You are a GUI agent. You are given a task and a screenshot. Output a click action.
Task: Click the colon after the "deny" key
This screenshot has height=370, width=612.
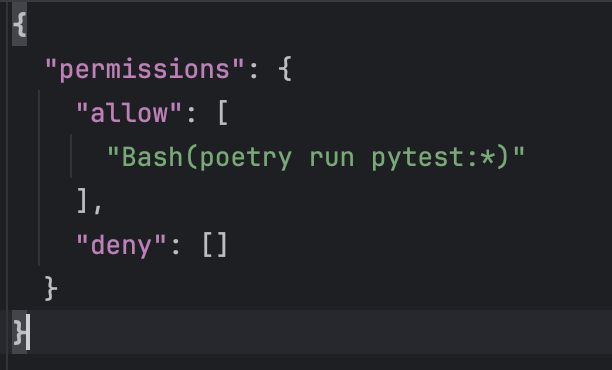(176, 247)
